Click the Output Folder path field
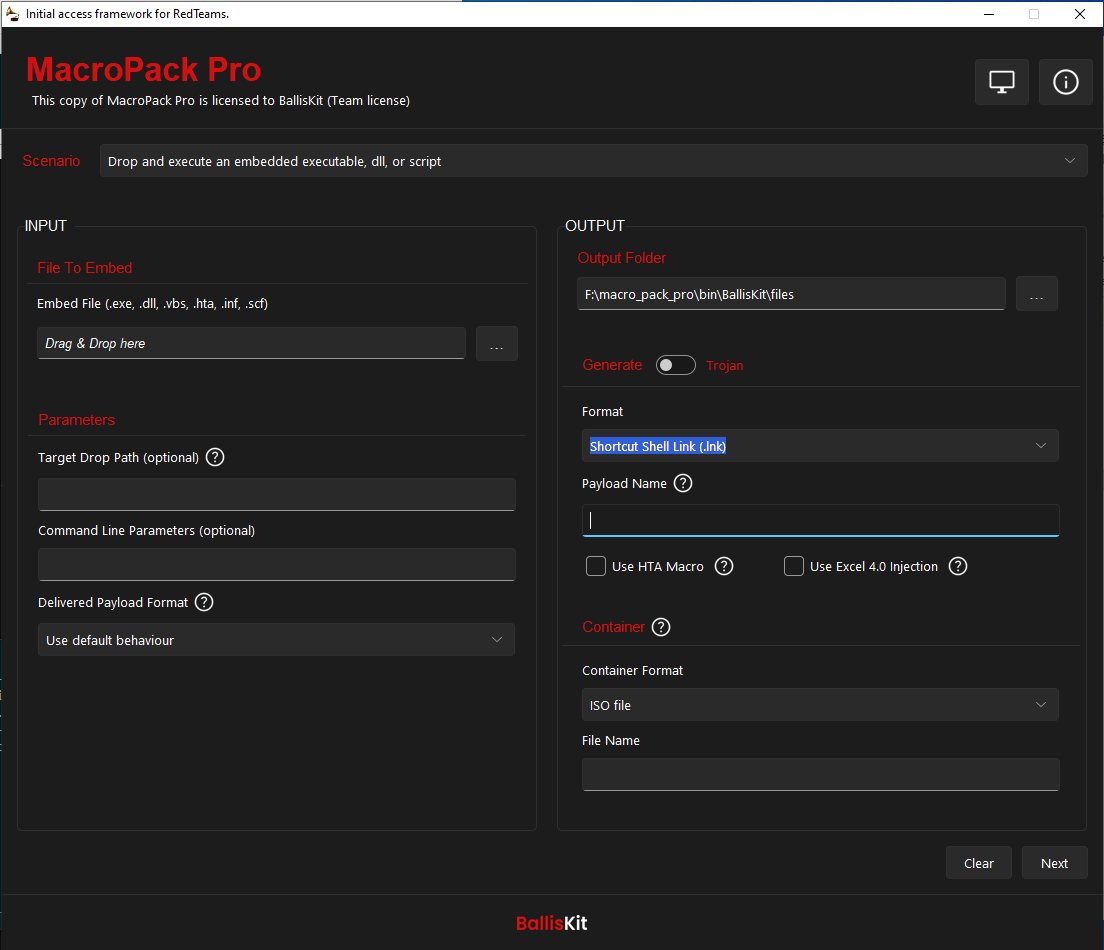 [x=791, y=294]
